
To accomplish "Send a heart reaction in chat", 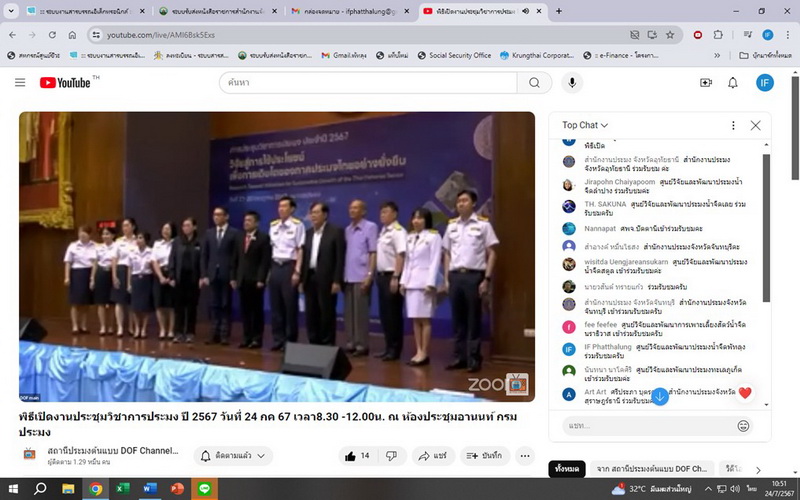I will [x=745, y=393].
